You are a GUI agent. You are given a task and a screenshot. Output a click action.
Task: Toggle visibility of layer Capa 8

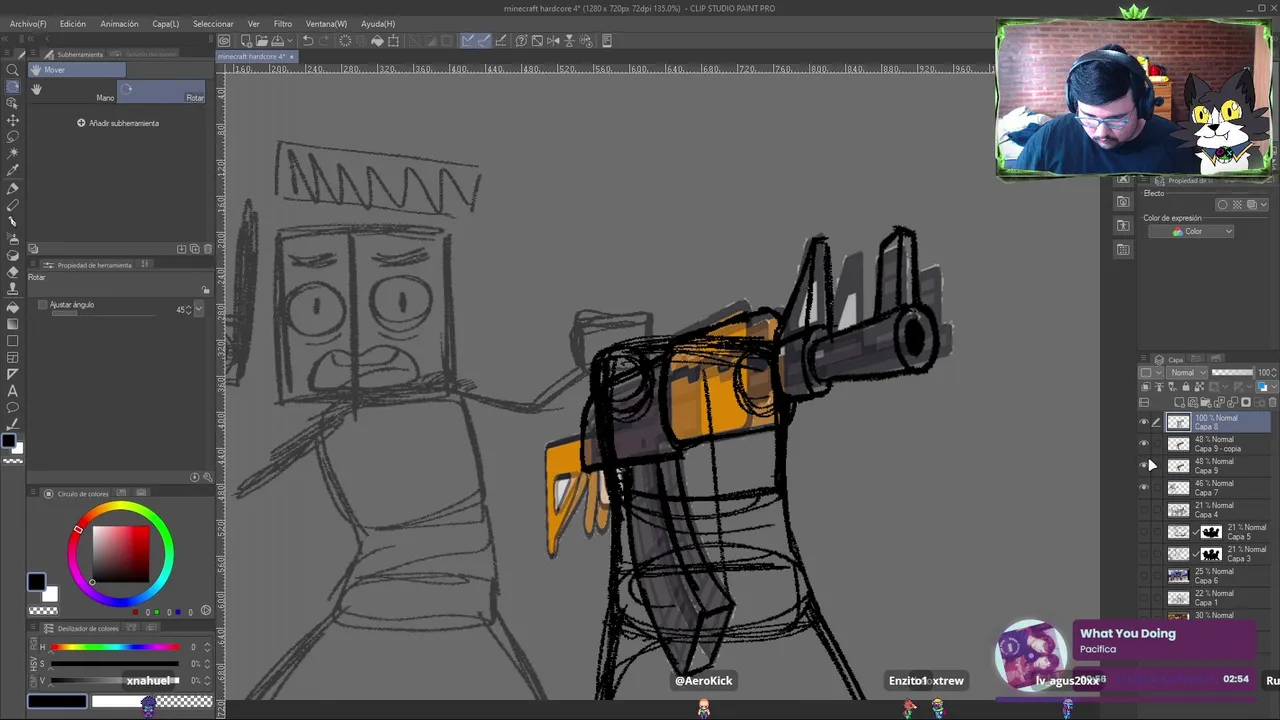[1144, 423]
